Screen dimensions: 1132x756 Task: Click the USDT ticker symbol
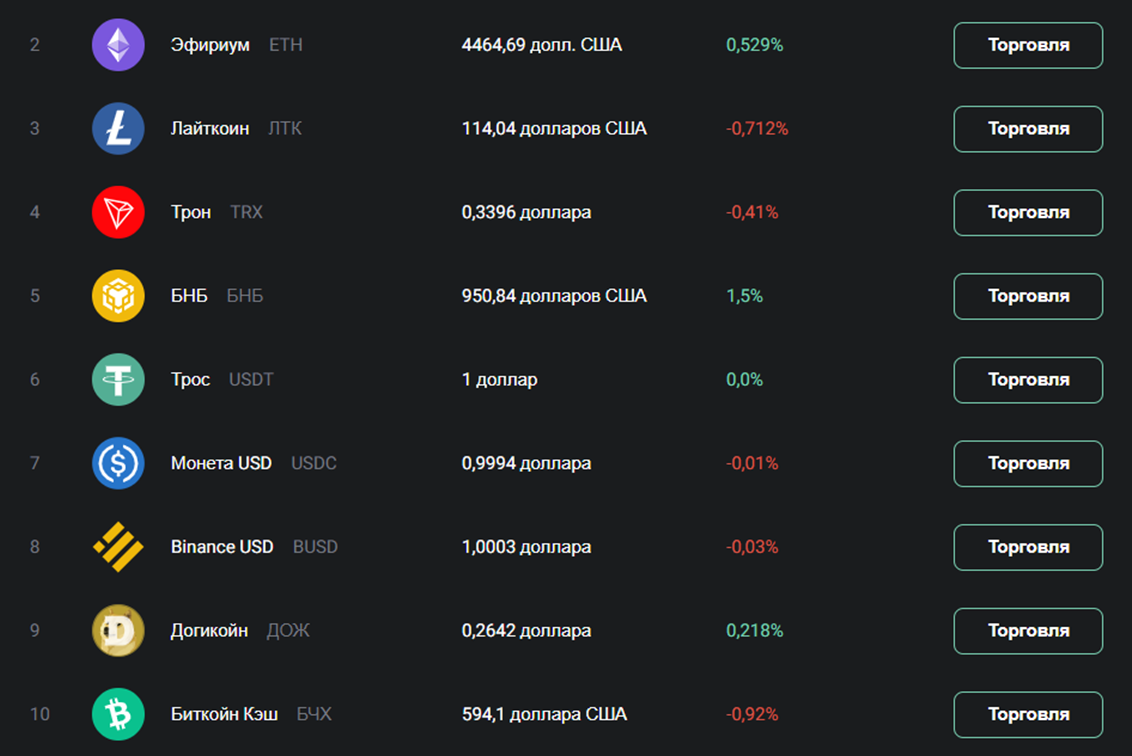click(x=251, y=380)
